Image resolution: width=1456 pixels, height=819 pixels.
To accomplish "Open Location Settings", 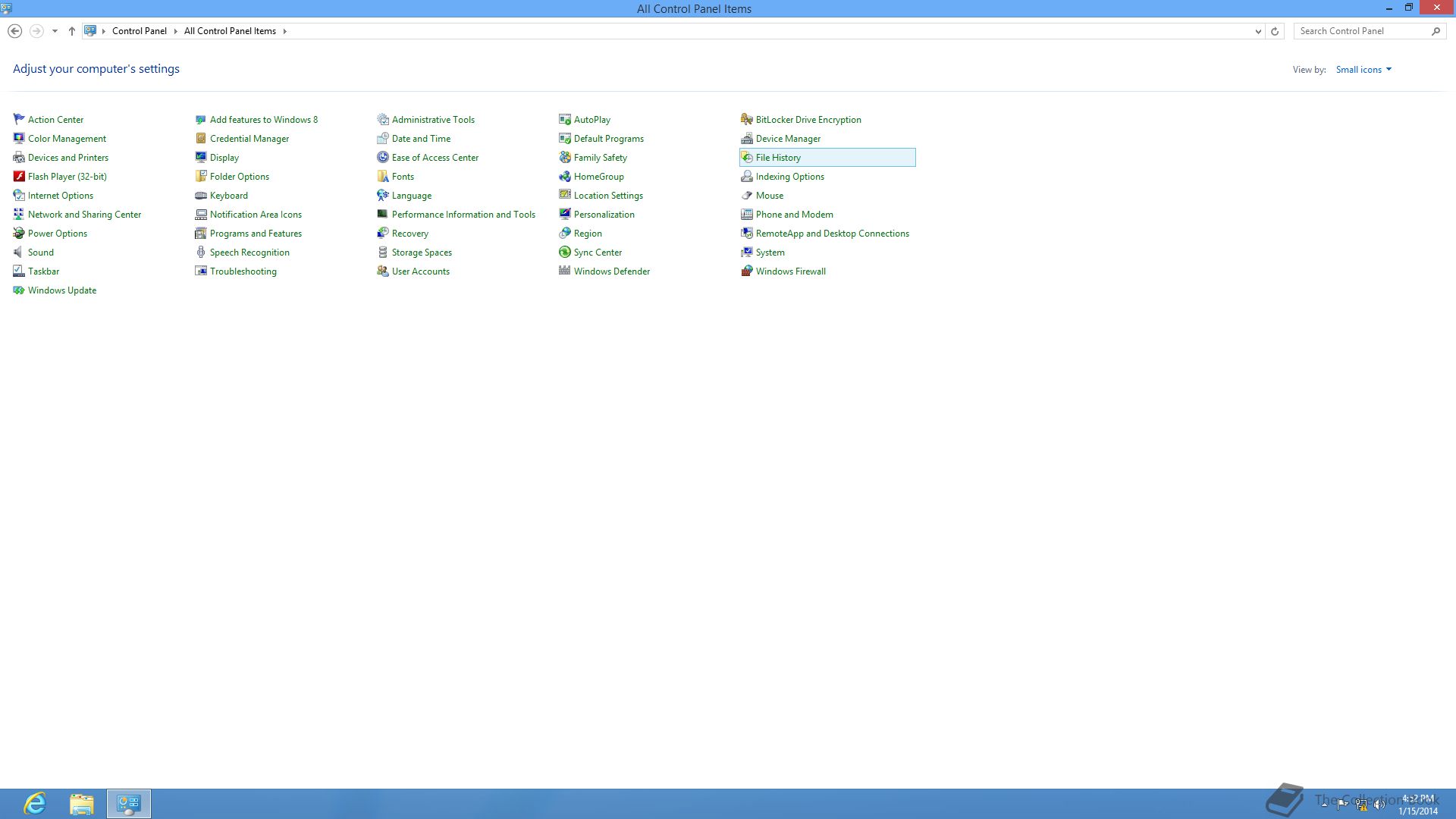I will tap(608, 196).
